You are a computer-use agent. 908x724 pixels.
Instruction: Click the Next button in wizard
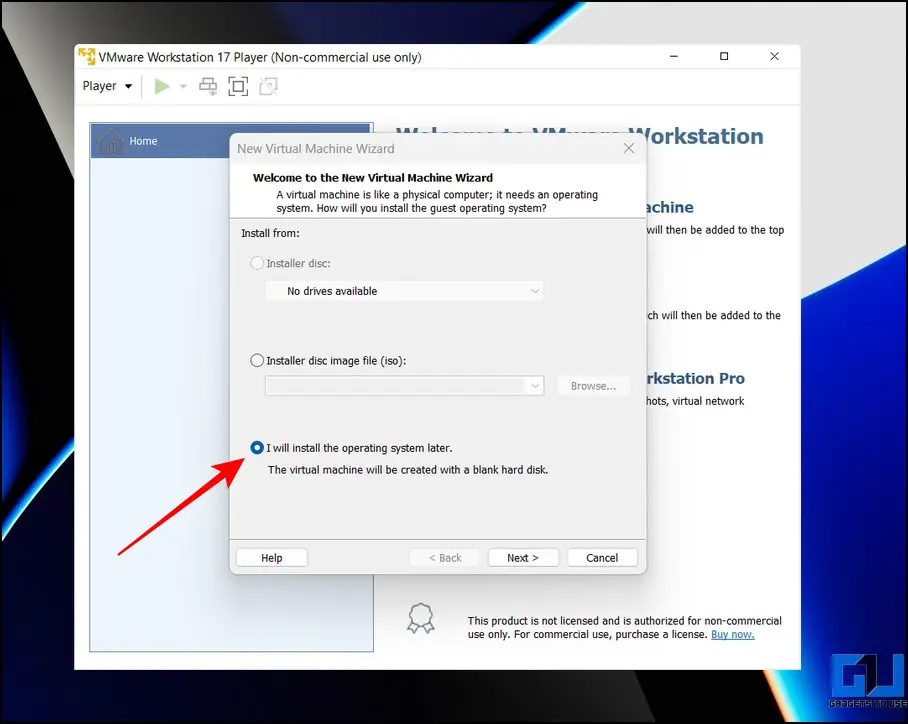[x=522, y=558]
